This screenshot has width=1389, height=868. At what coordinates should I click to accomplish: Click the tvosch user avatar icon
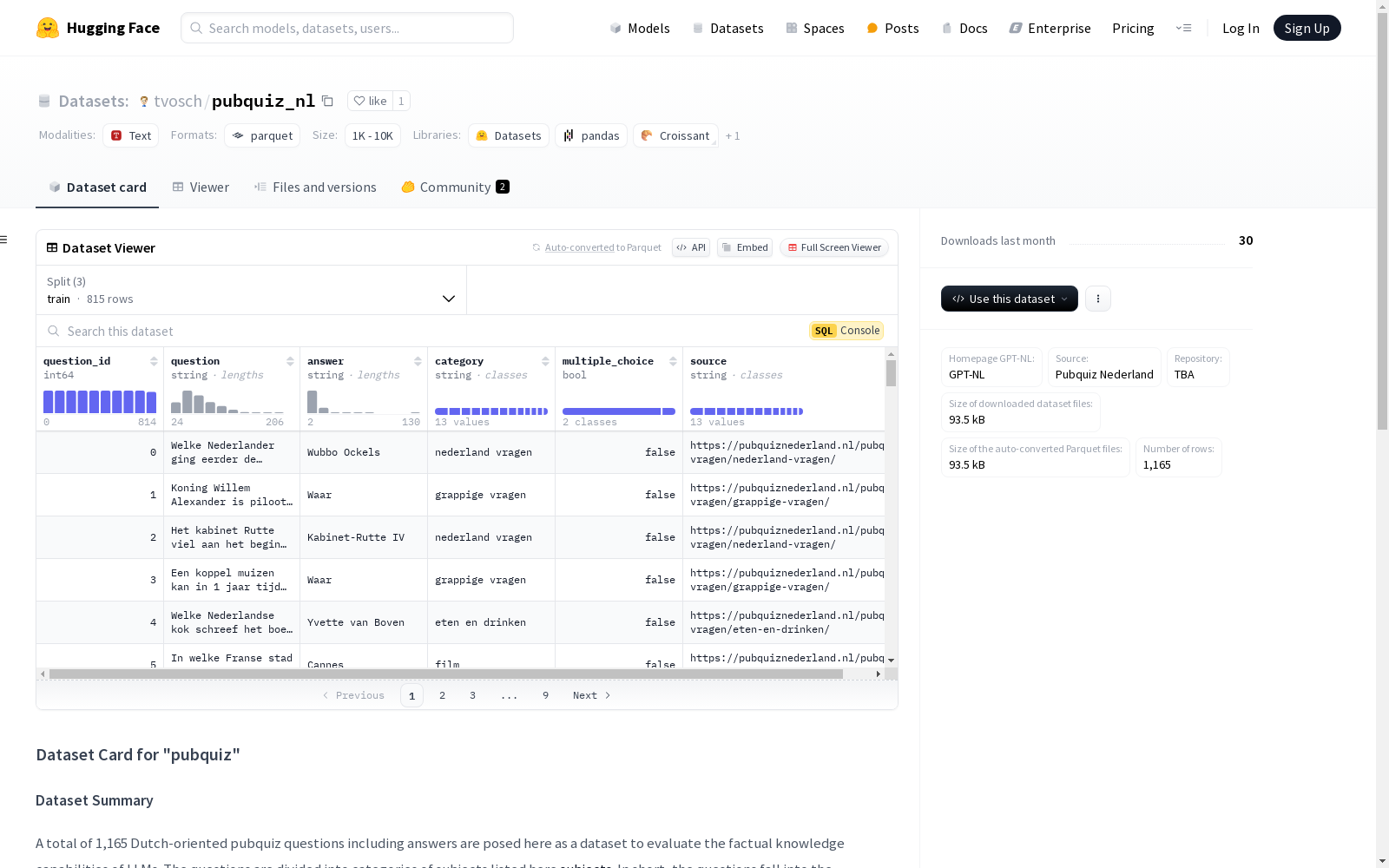[x=144, y=102]
